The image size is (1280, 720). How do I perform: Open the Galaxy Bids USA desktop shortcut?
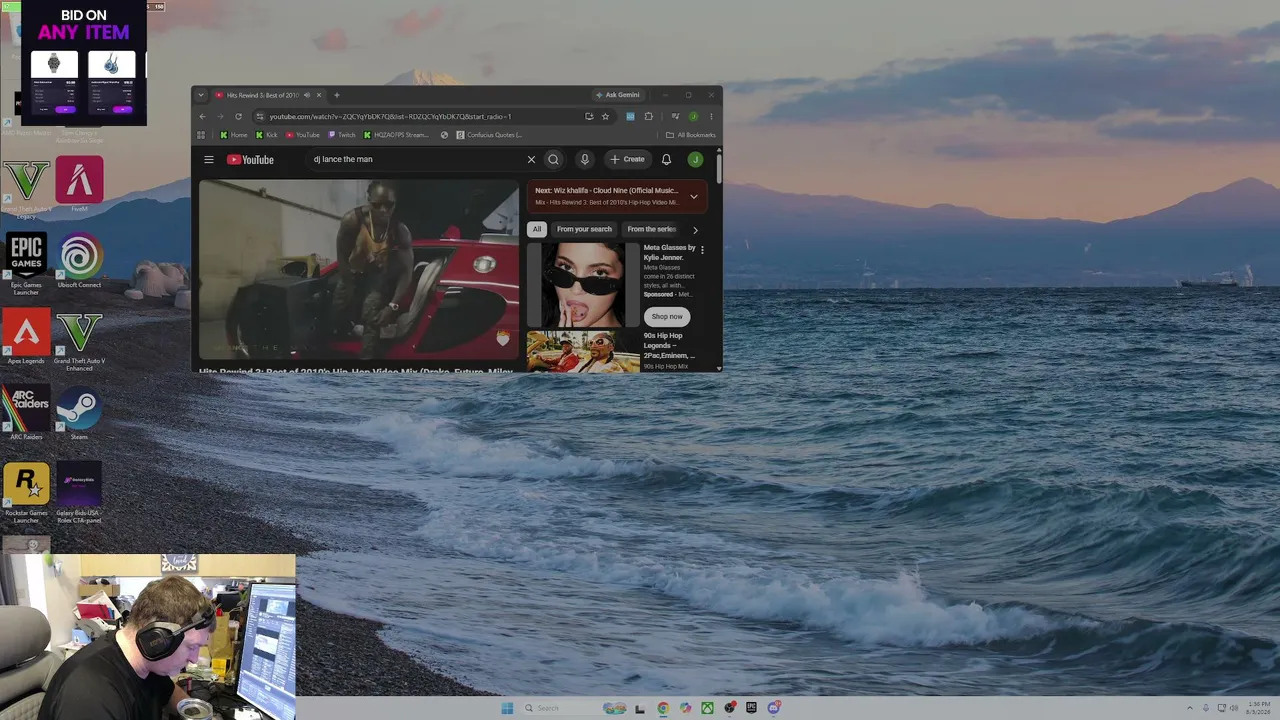[79, 492]
